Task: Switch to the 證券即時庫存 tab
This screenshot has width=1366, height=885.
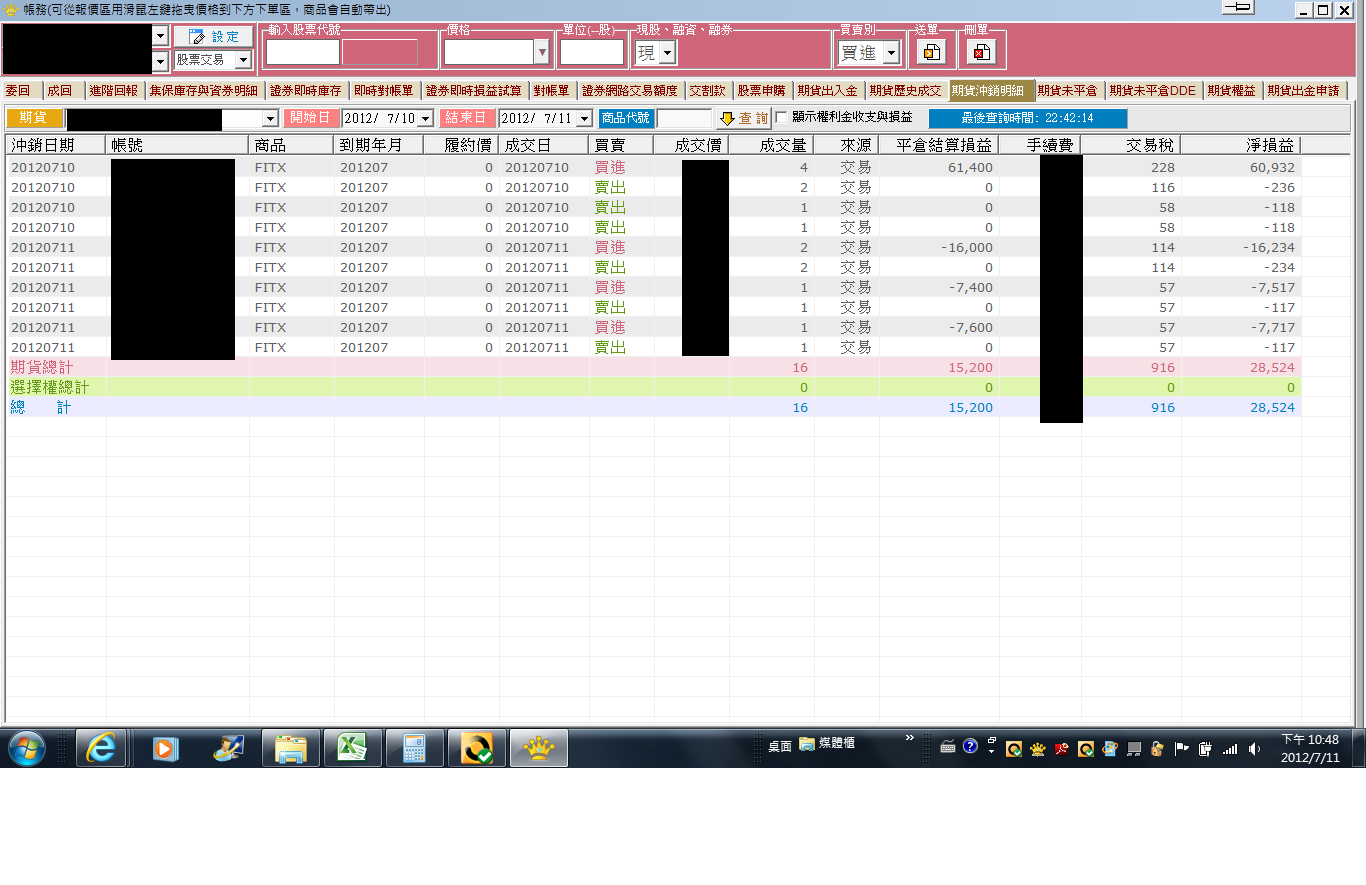Action: click(x=306, y=90)
